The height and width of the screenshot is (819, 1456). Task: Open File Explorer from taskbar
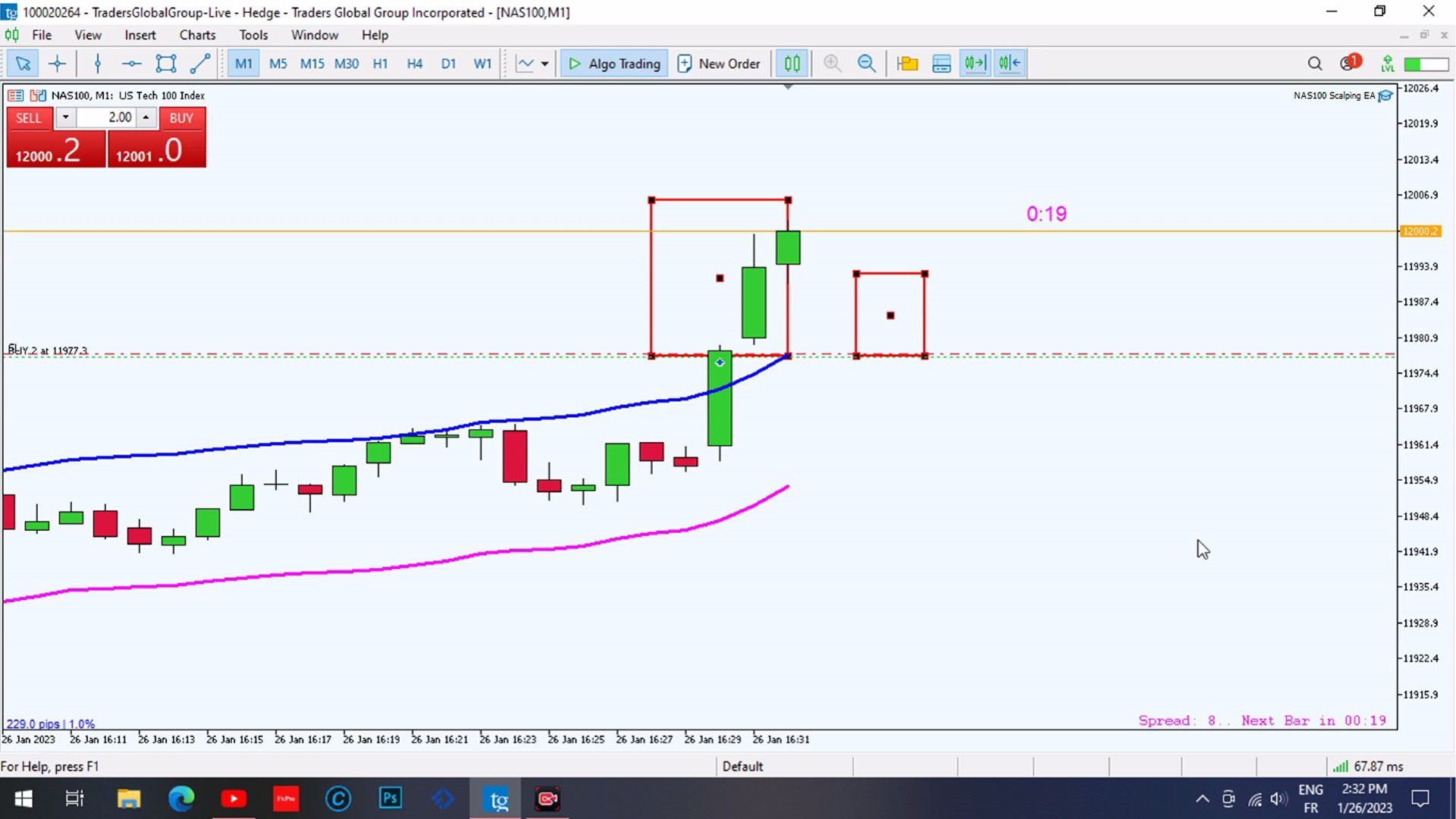coord(128,799)
